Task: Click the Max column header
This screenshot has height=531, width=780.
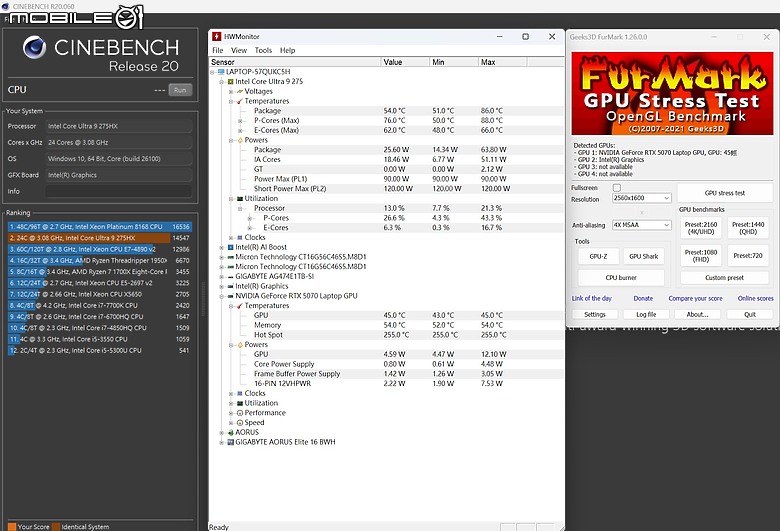Action: (x=502, y=62)
